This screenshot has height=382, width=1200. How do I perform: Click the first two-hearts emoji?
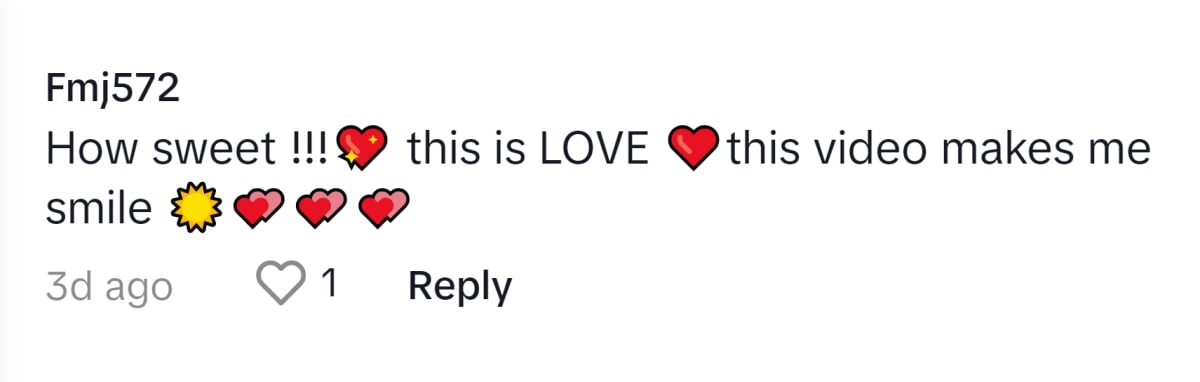(x=255, y=209)
